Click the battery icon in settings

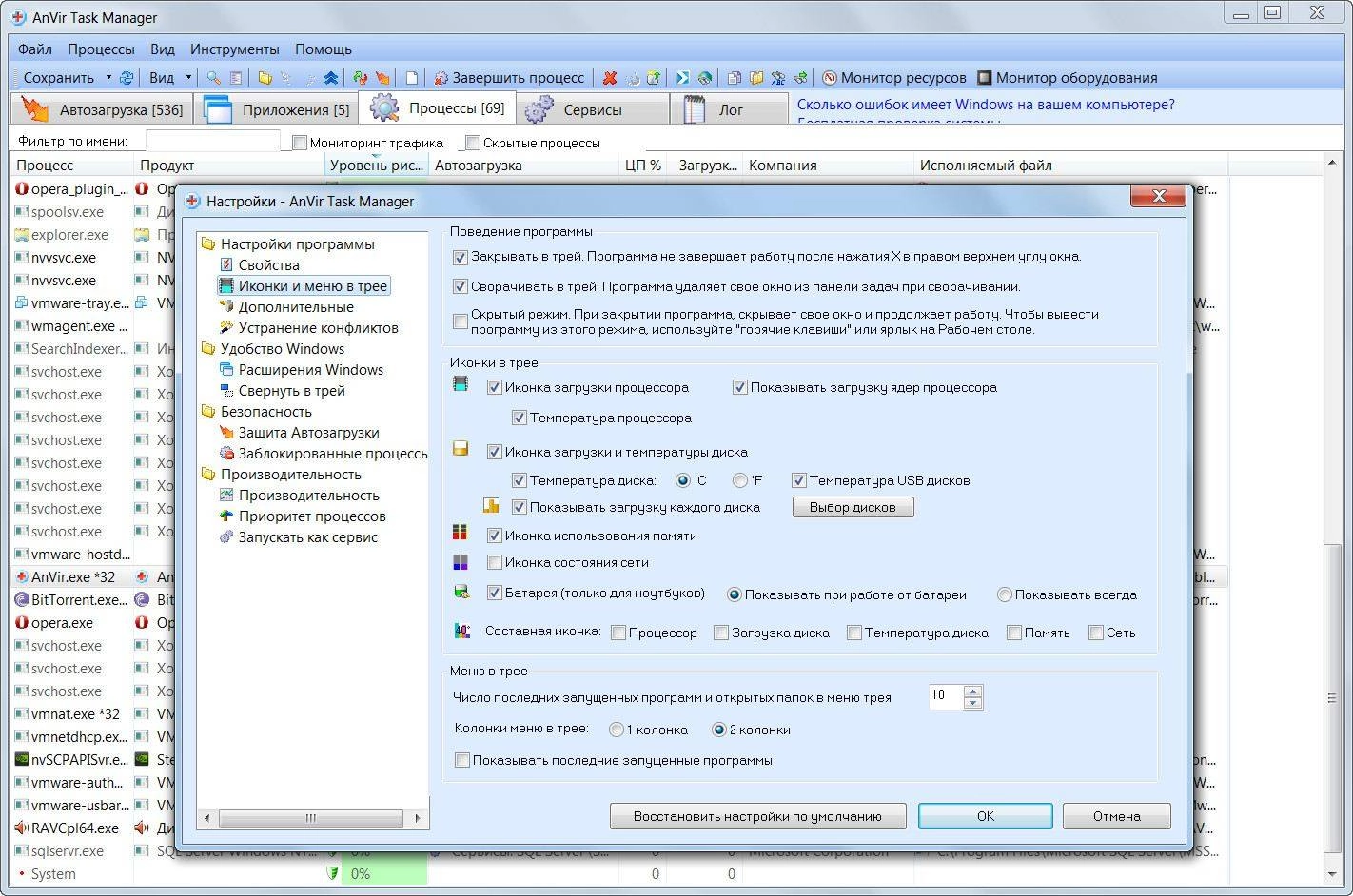461,592
